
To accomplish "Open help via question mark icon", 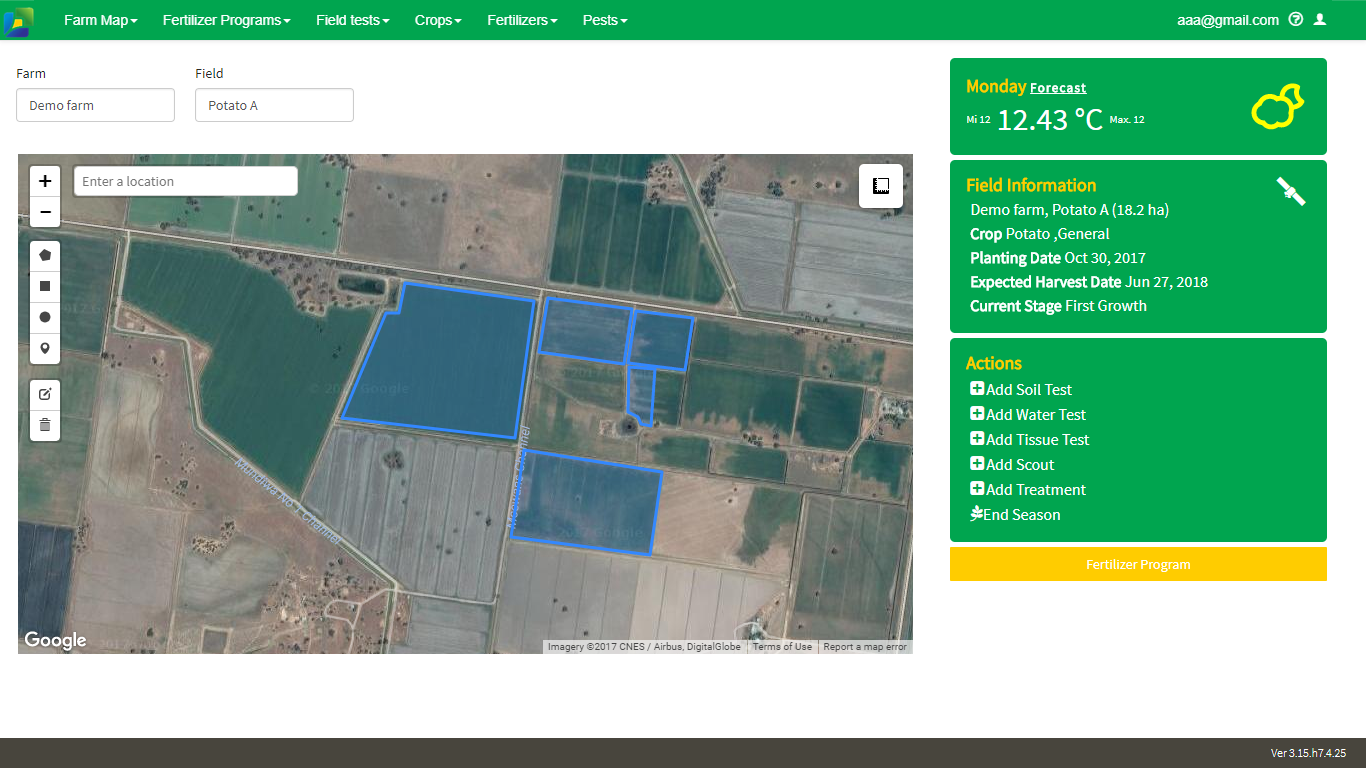I will [1296, 19].
